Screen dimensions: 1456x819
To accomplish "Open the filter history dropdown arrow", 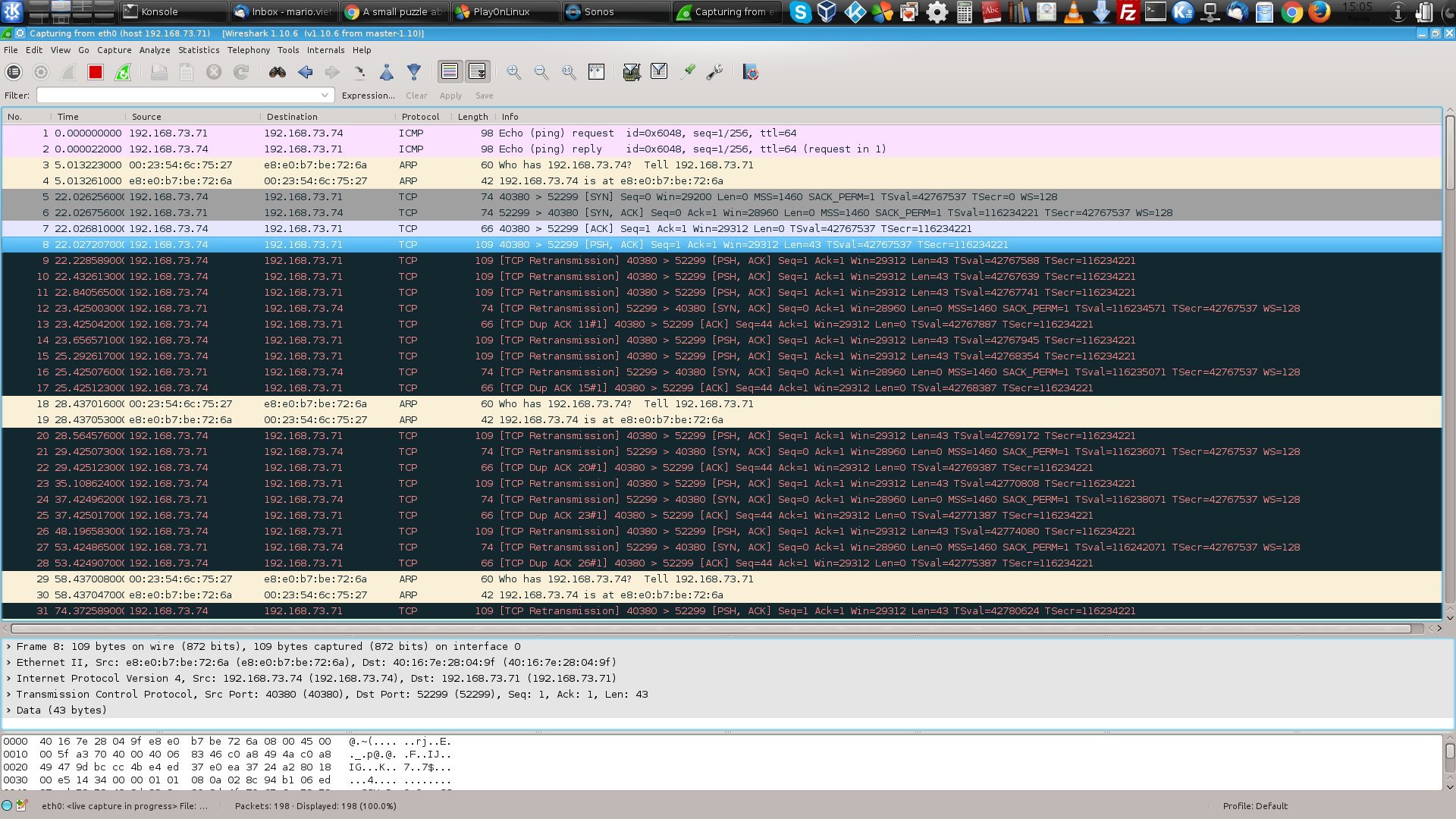I will [x=325, y=96].
